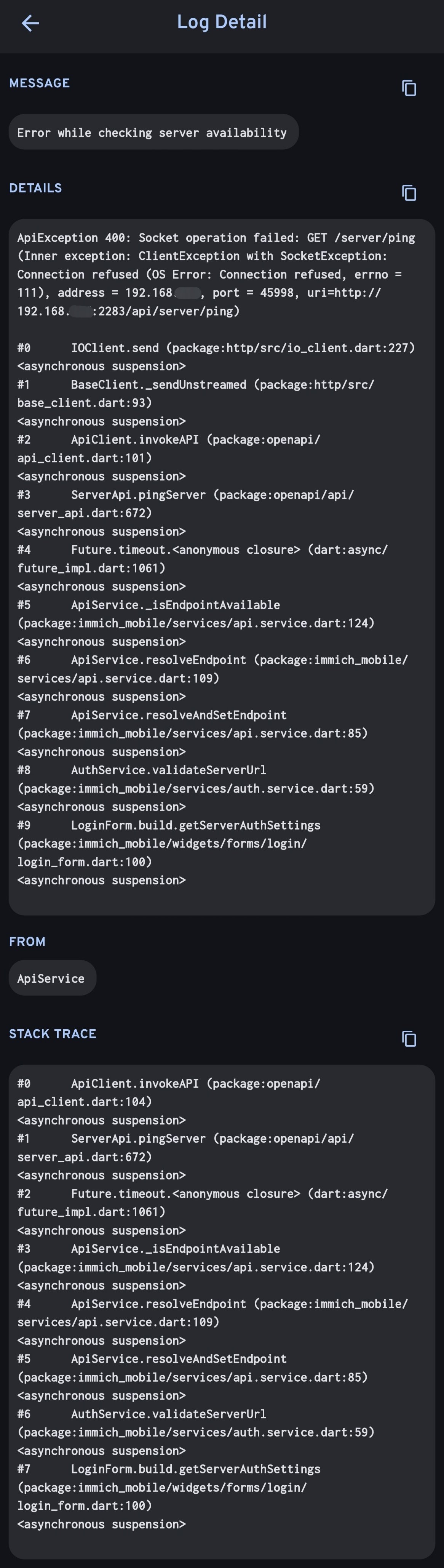This screenshot has height=1568, width=444.
Task: Tap the Log Detail title in the header
Action: tap(222, 23)
